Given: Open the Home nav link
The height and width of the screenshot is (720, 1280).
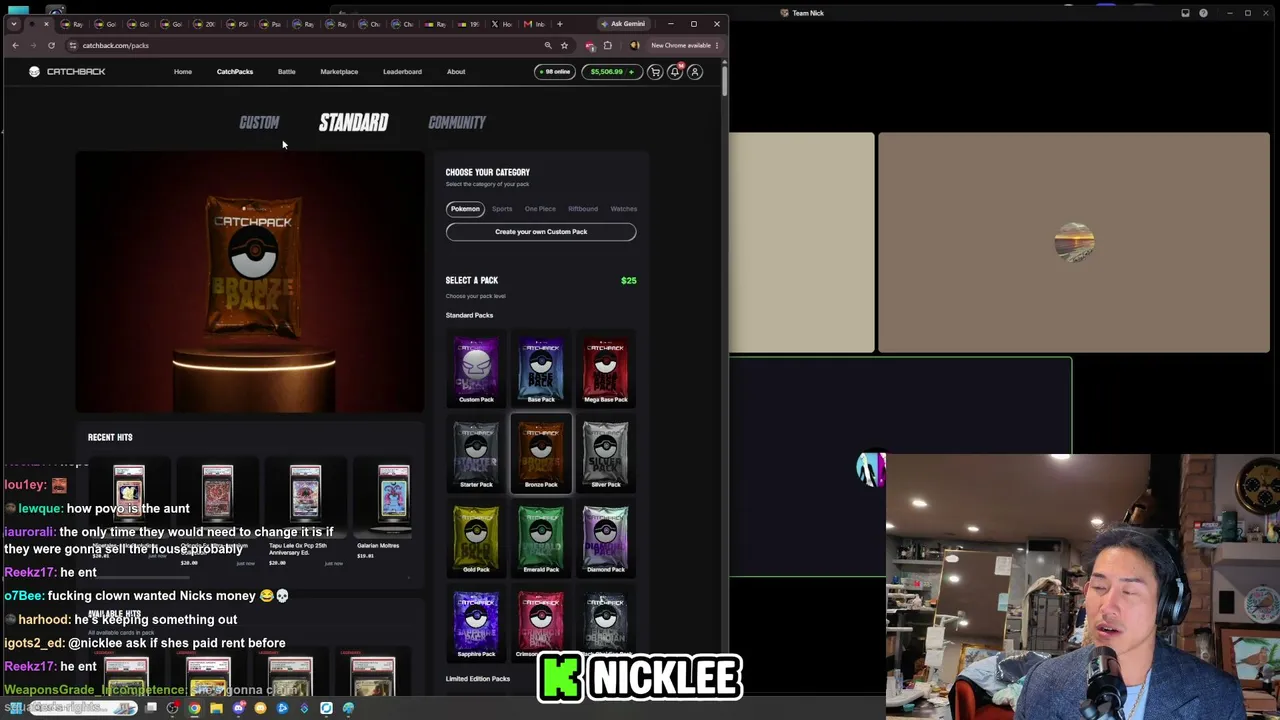Looking at the screenshot, I should tap(183, 72).
